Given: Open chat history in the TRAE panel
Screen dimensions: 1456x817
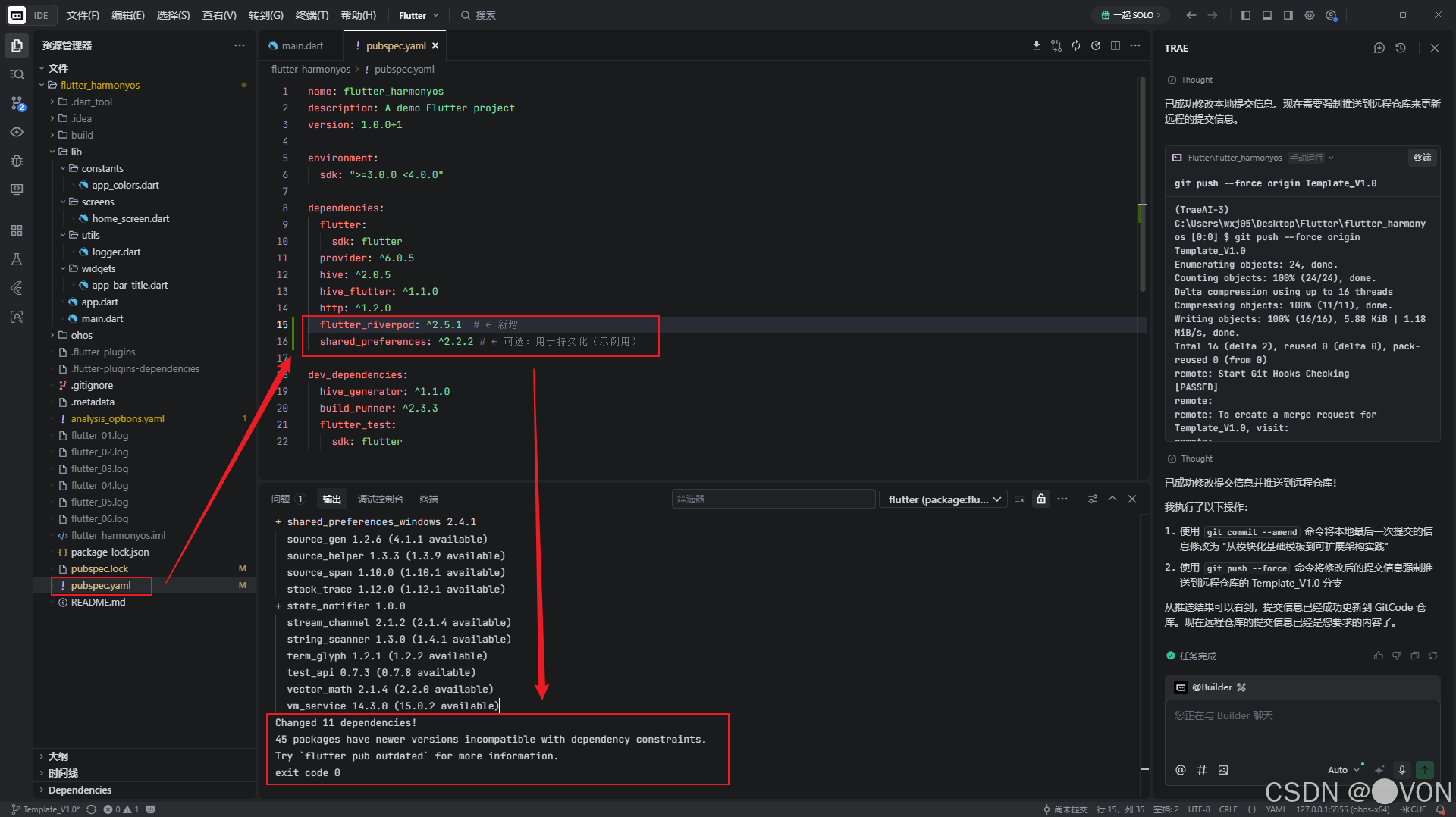Looking at the screenshot, I should coord(1401,48).
